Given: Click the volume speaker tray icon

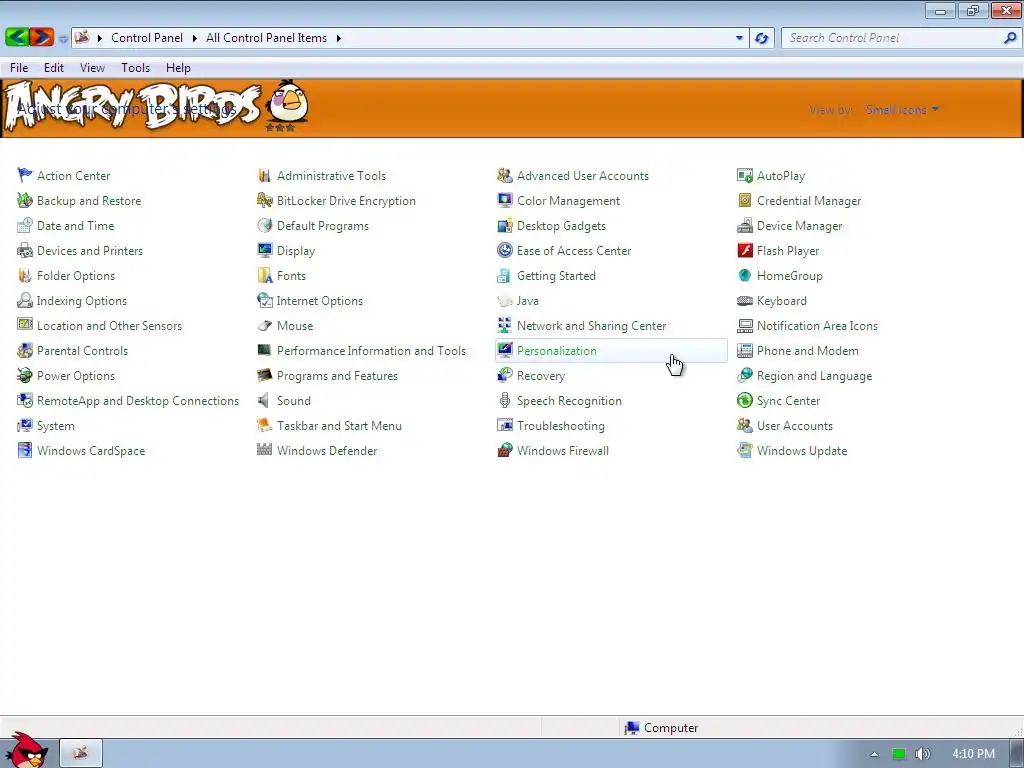Looking at the screenshot, I should point(922,754).
